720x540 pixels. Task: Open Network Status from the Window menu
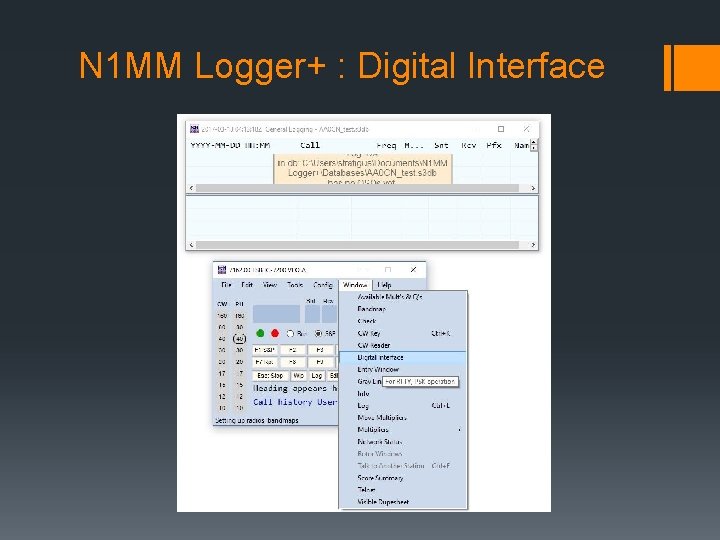(x=403, y=442)
